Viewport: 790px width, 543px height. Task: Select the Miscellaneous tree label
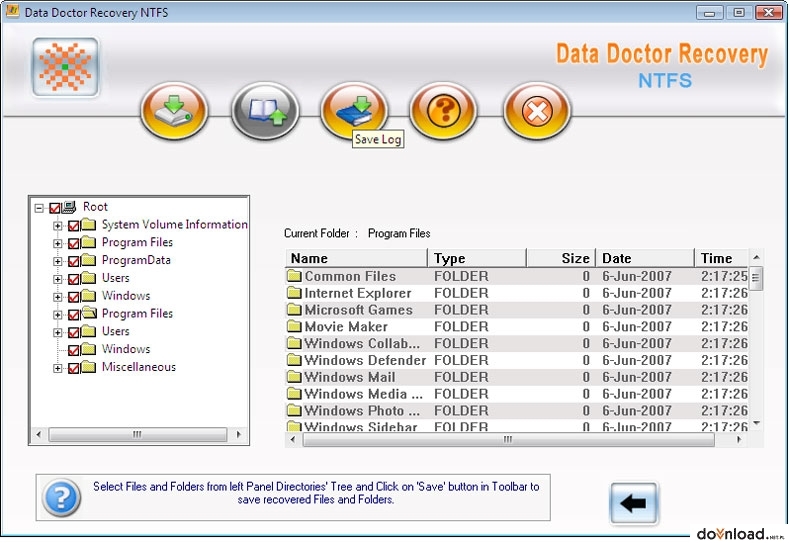point(139,367)
